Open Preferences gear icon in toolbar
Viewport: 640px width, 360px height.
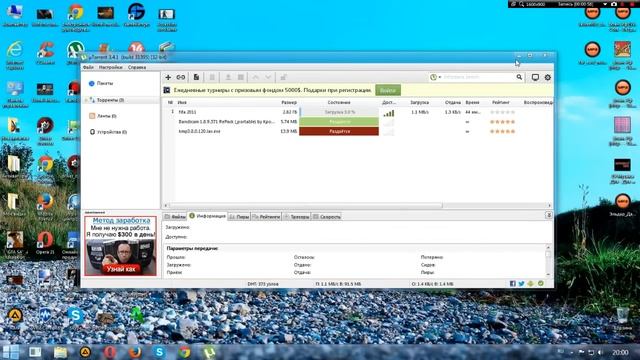[x=548, y=77]
